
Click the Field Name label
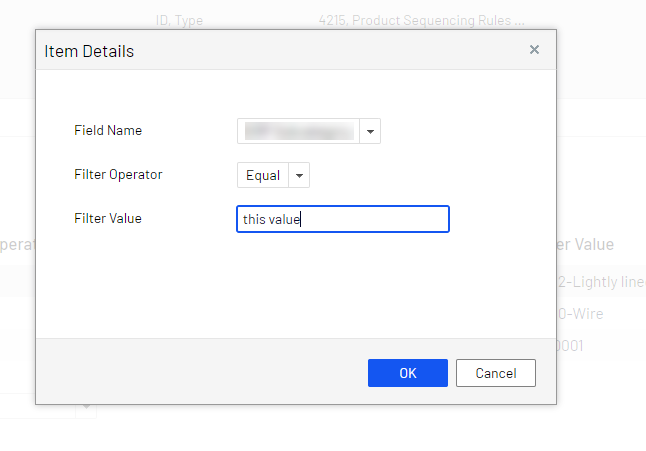point(108,131)
